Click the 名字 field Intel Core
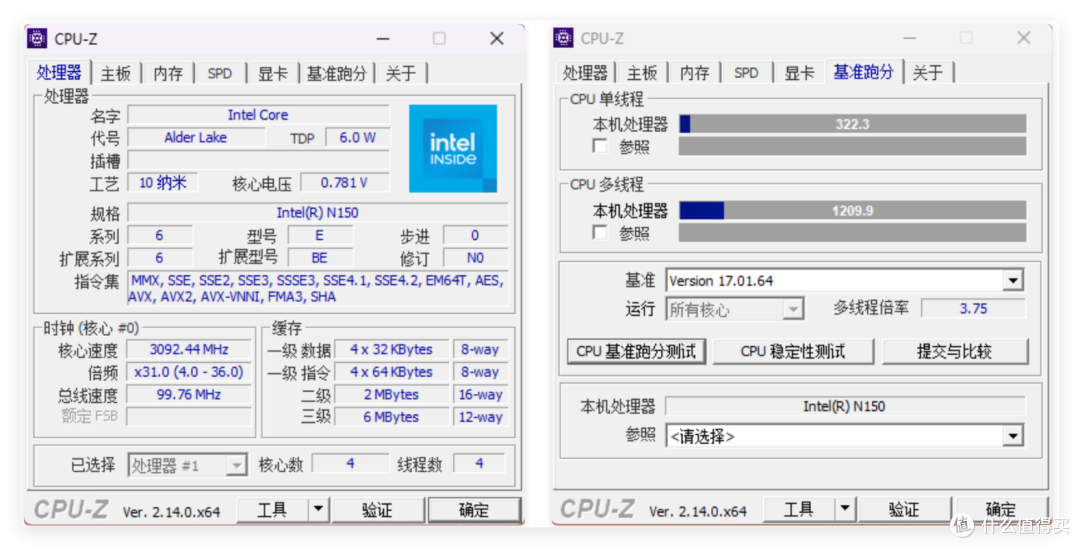1080x548 pixels. point(258,115)
